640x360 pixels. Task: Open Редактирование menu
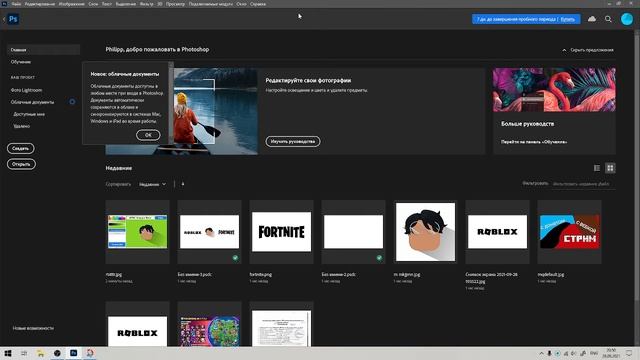40,4
